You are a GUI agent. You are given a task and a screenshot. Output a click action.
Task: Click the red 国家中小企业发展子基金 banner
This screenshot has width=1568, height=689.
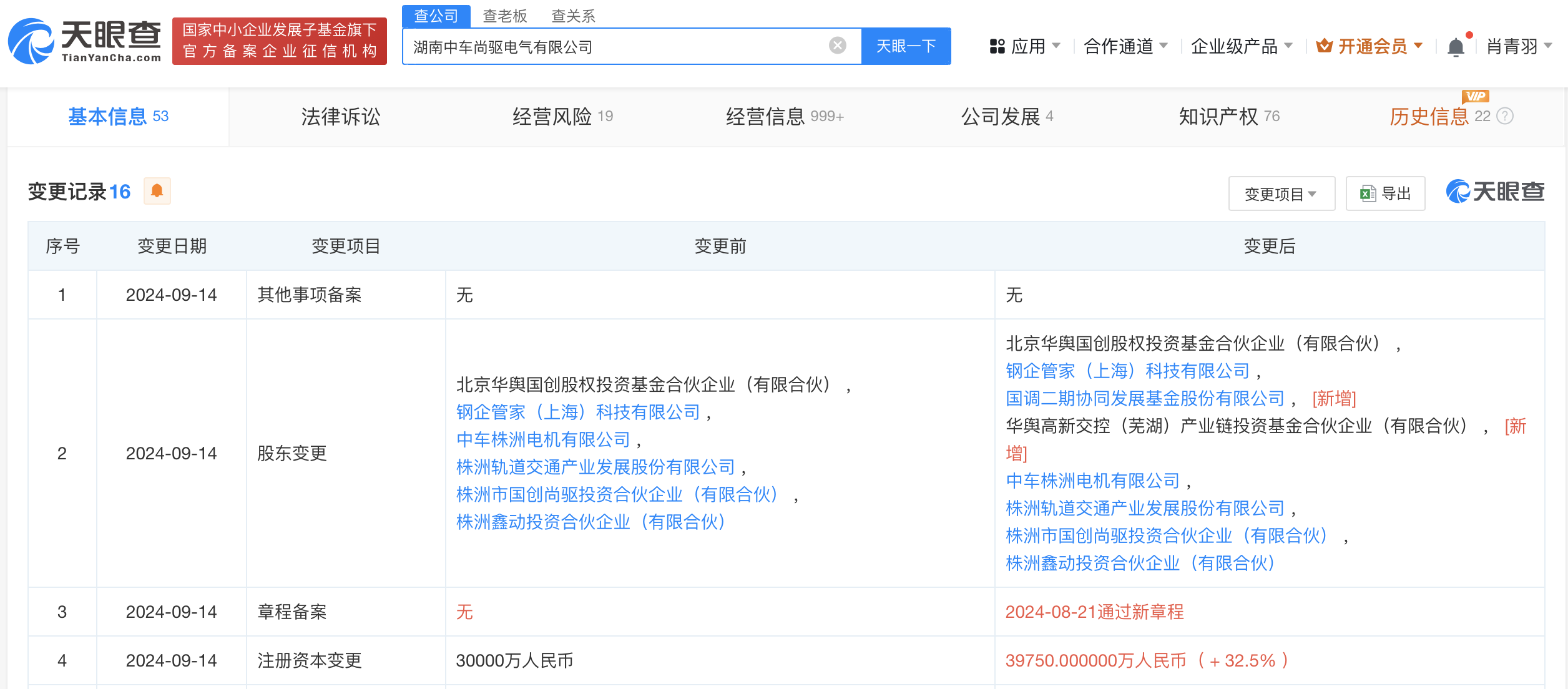tap(279, 41)
